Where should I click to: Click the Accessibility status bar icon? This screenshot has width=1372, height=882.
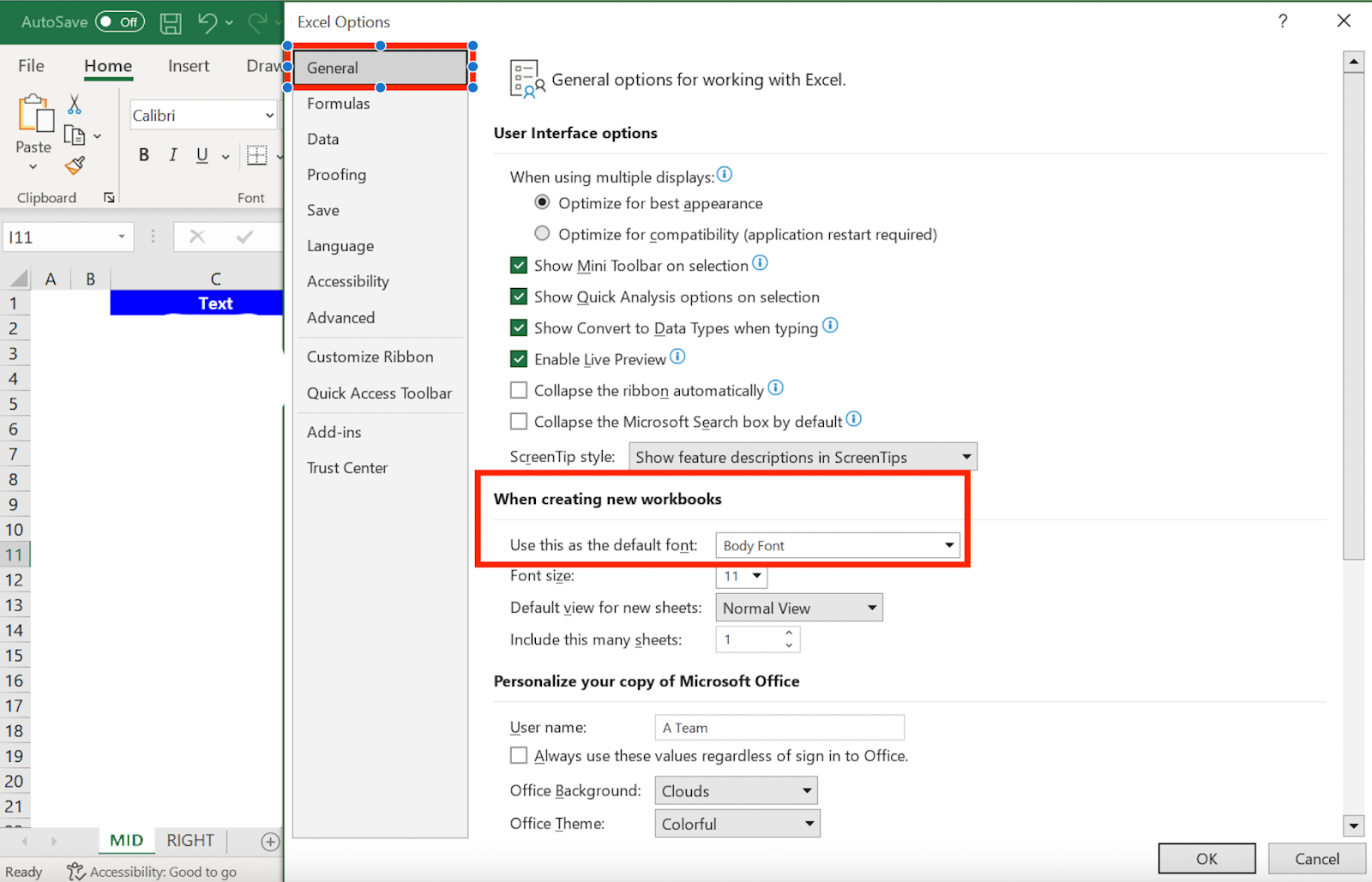point(75,872)
